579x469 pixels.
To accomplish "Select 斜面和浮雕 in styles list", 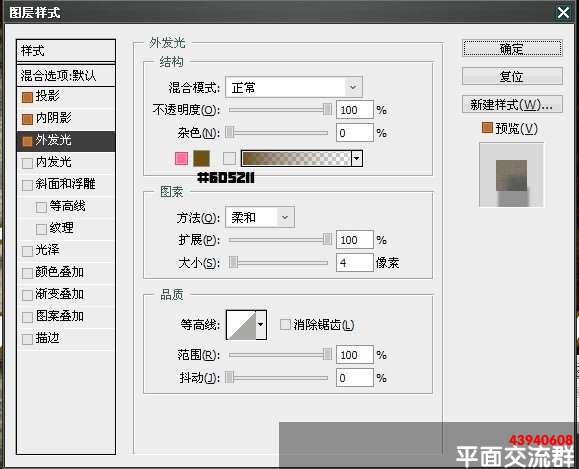I will click(x=66, y=184).
